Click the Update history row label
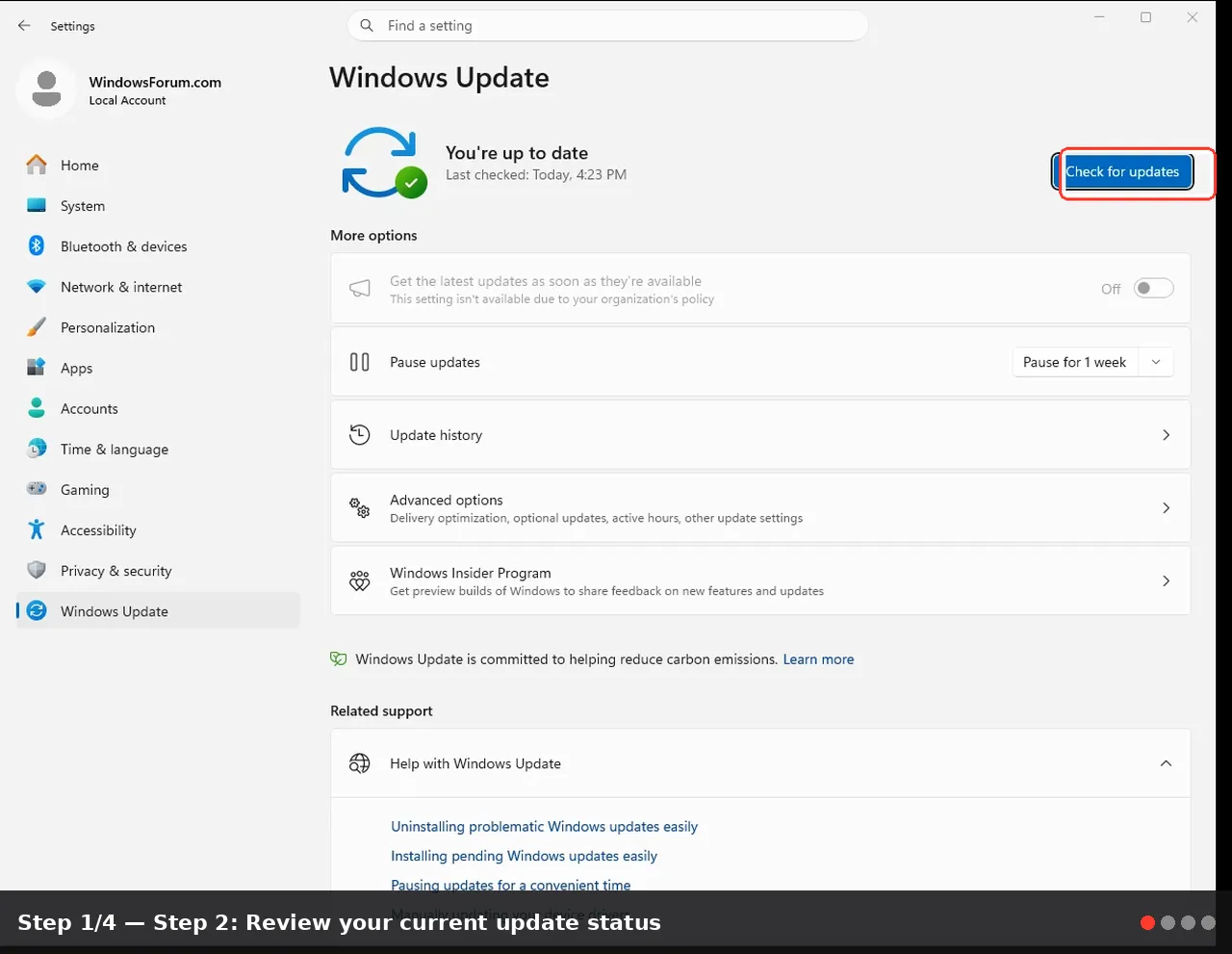This screenshot has height=954, width=1232. (436, 435)
